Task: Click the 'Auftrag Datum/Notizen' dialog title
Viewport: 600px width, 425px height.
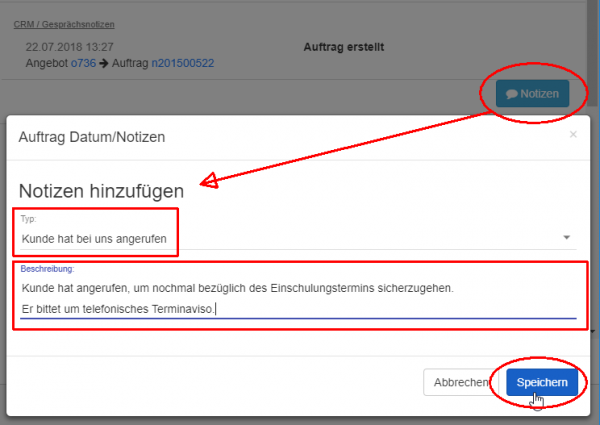Action: point(92,137)
